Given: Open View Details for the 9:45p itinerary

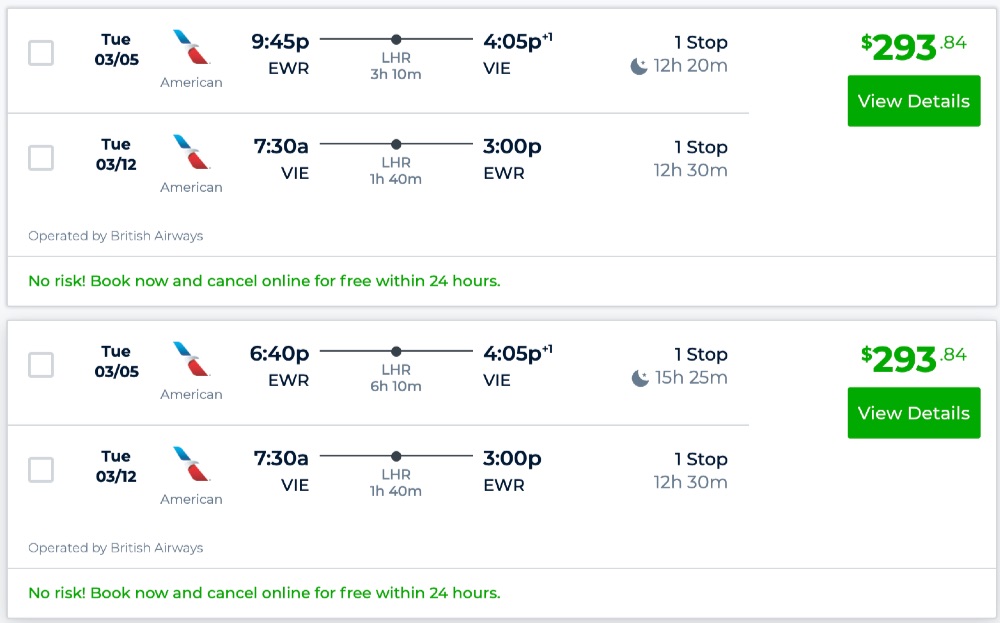Looking at the screenshot, I should (913, 101).
